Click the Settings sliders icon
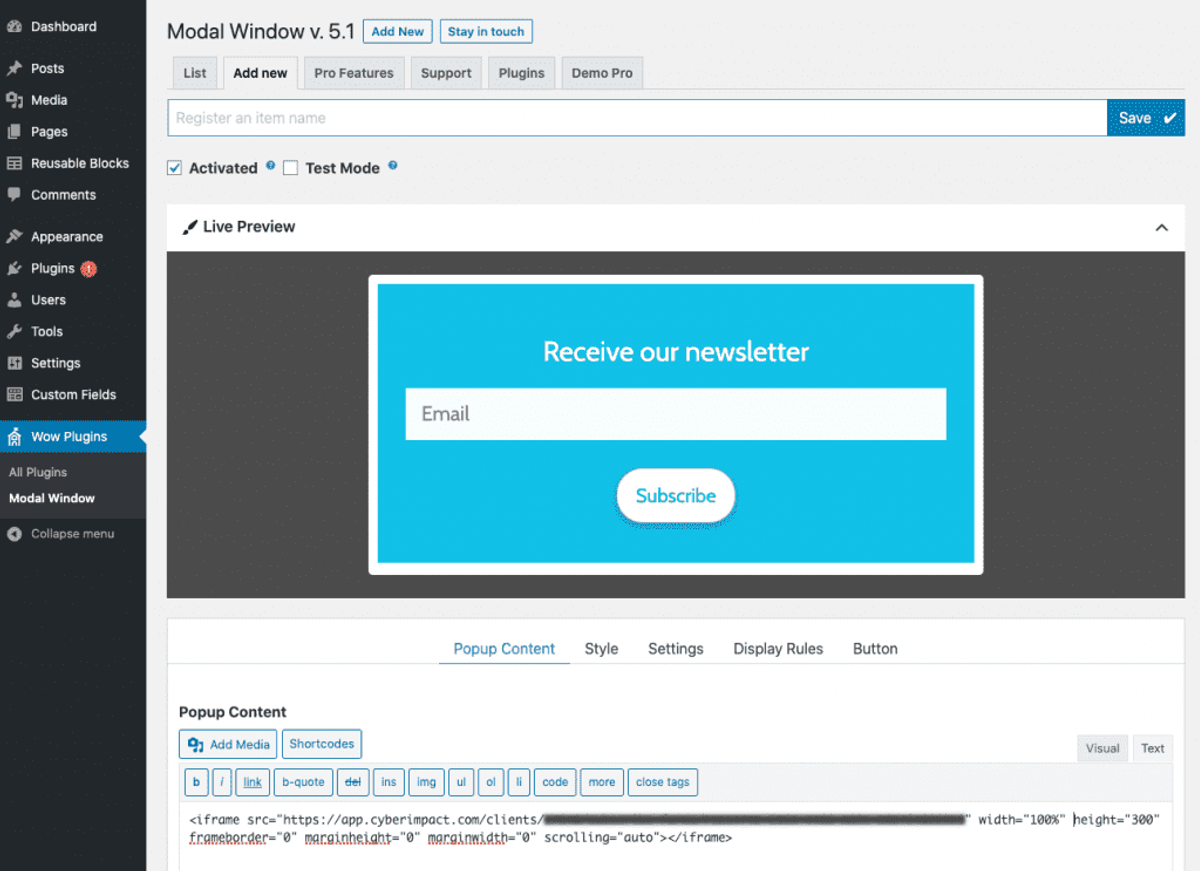The height and width of the screenshot is (871, 1200). (14, 363)
